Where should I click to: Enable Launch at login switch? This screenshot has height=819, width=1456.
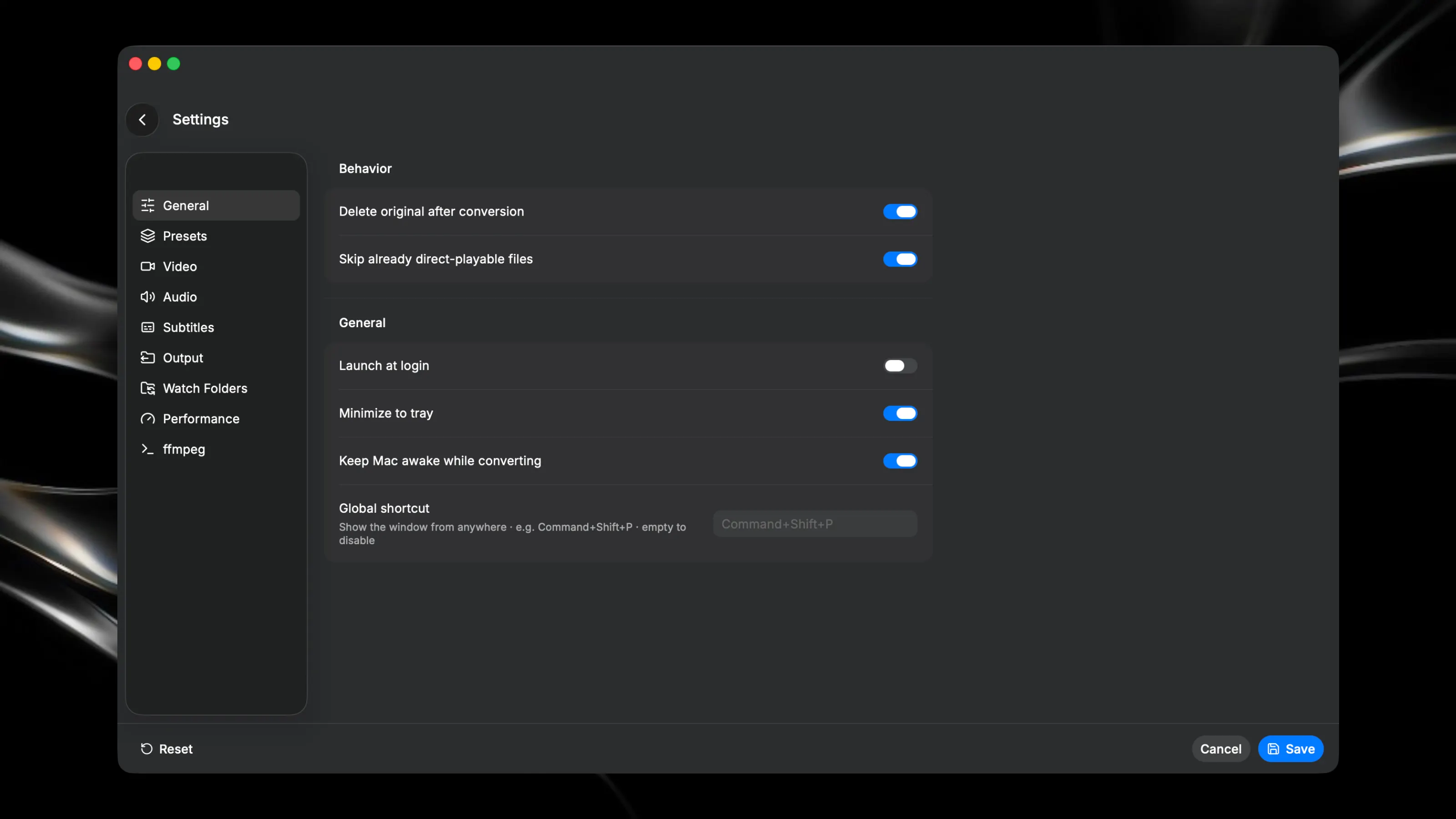(x=900, y=366)
